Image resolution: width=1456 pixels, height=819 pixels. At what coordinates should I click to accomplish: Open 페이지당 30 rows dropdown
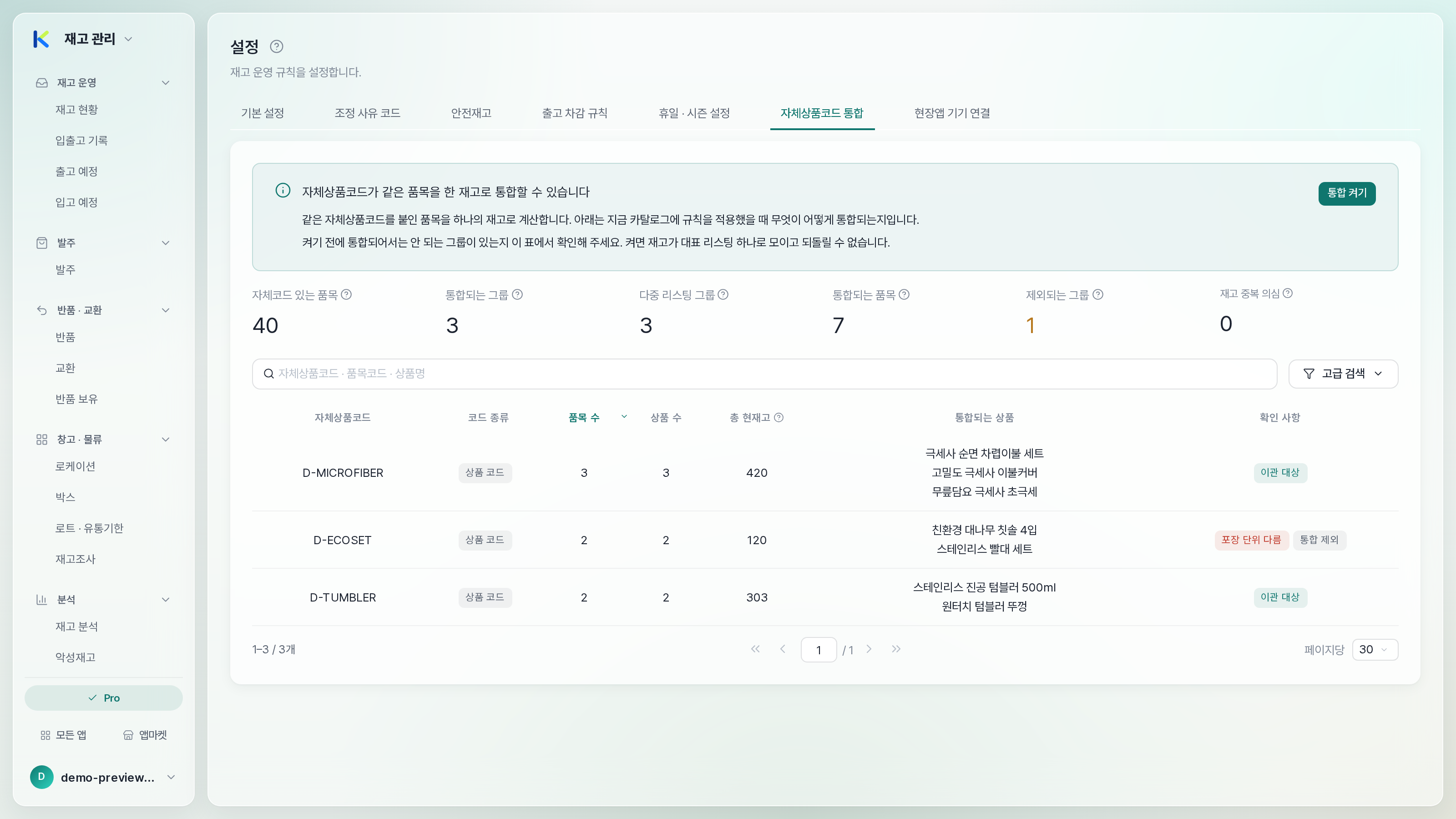(1375, 649)
